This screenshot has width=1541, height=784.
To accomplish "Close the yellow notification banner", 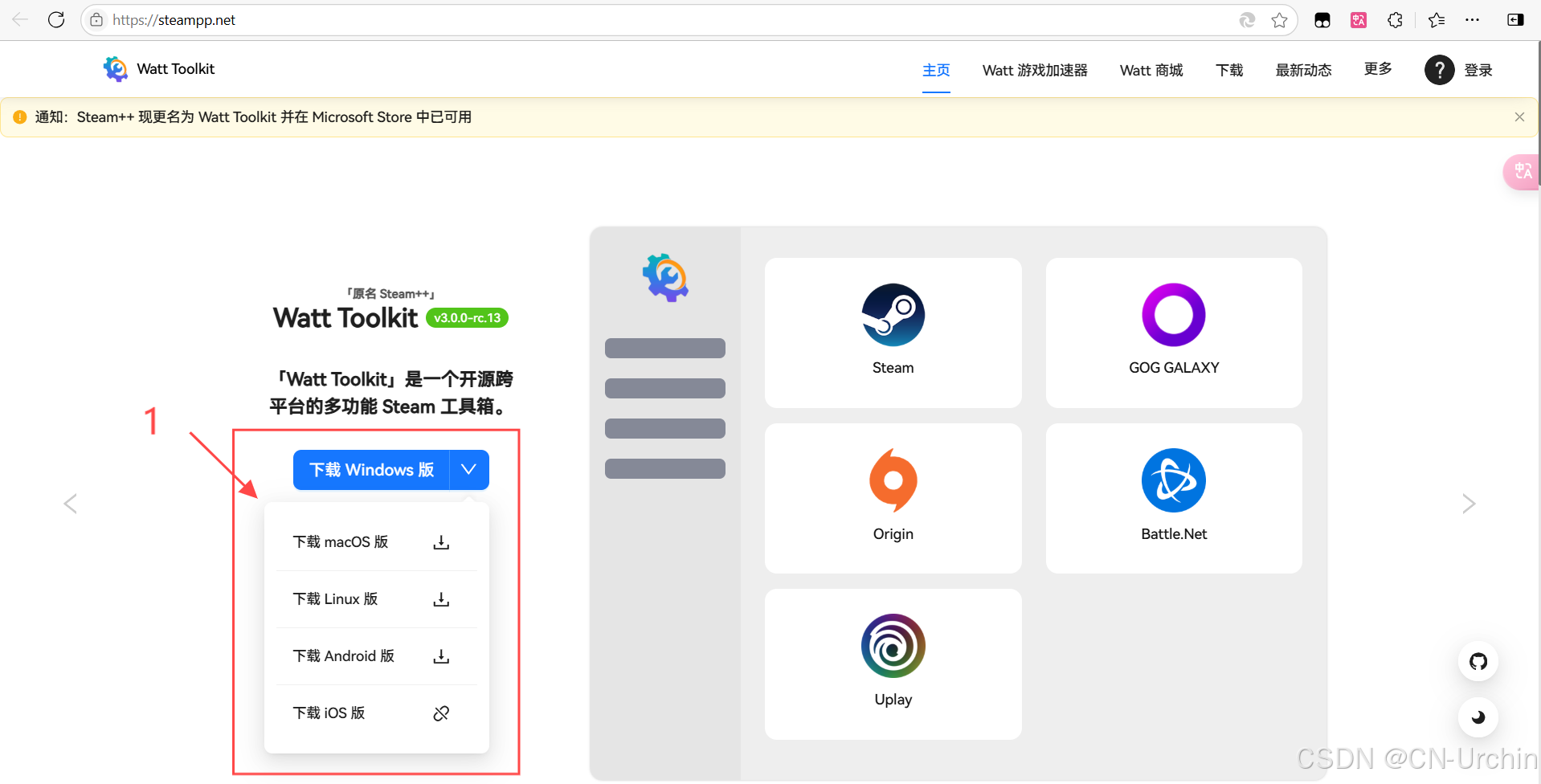I will [1519, 117].
